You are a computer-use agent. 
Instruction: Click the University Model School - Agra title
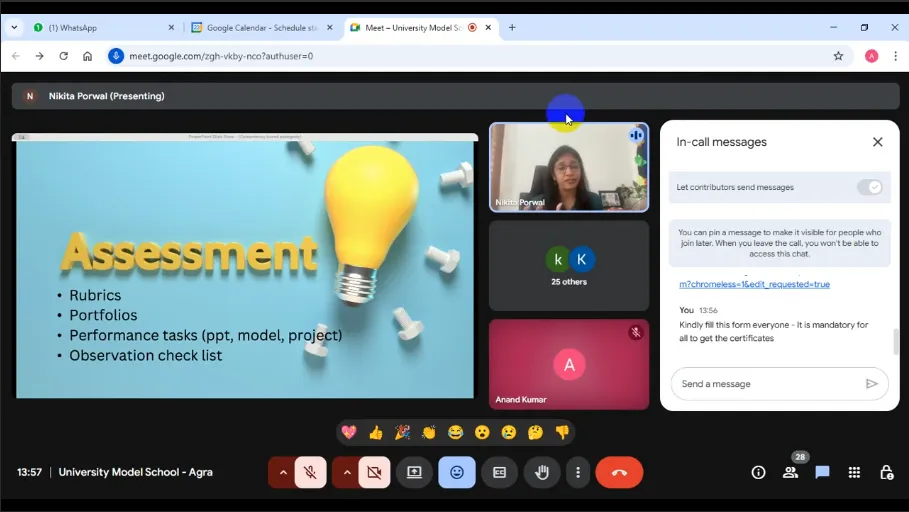point(136,473)
